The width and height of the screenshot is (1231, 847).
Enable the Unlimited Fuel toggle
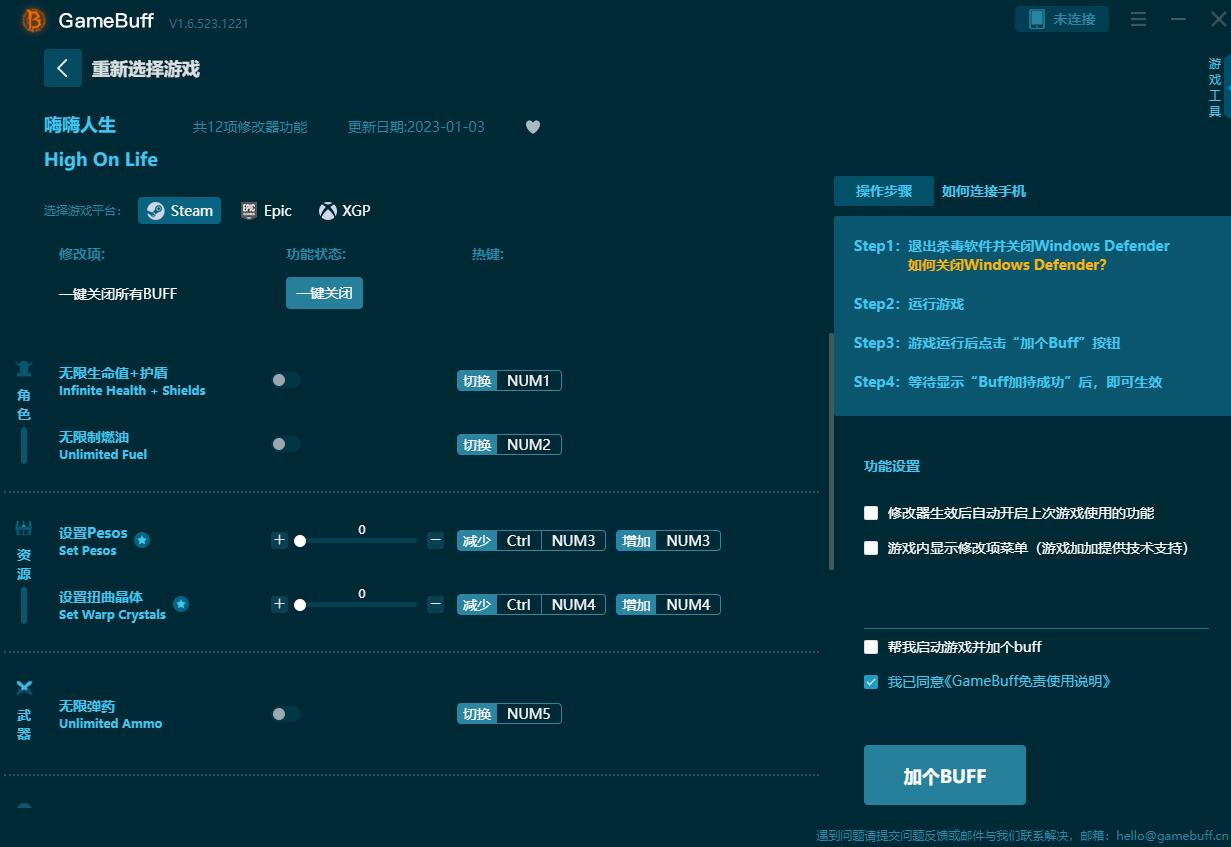[285, 444]
